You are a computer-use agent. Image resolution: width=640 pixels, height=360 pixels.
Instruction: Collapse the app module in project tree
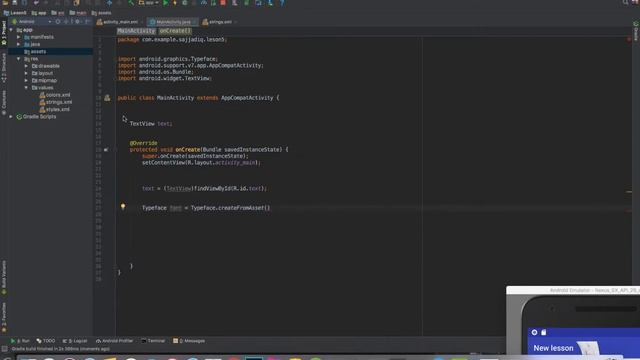pos(11,30)
